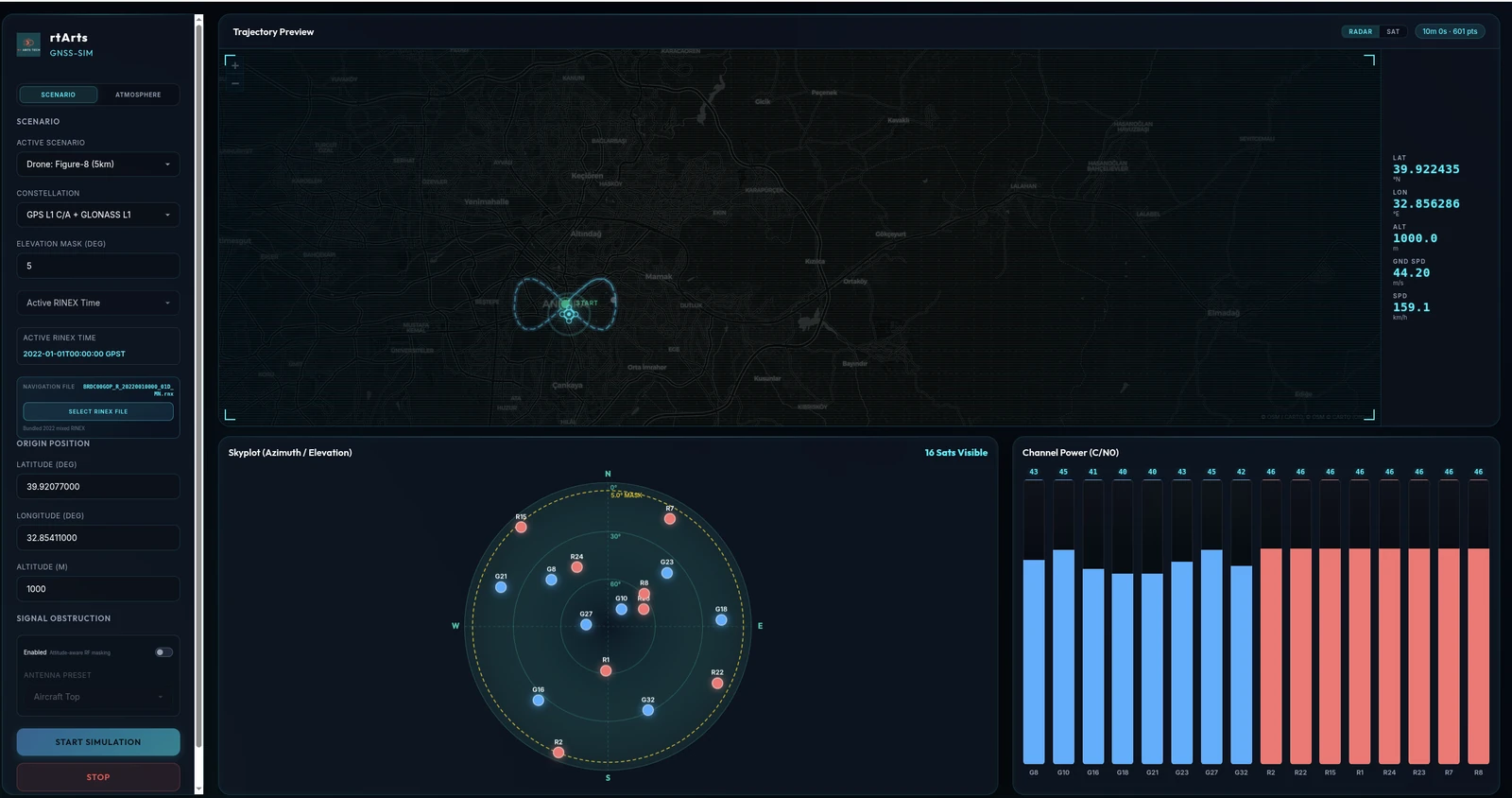Click the G27 satellite dot
Viewport: 1512px width, 798px height.
pos(586,625)
